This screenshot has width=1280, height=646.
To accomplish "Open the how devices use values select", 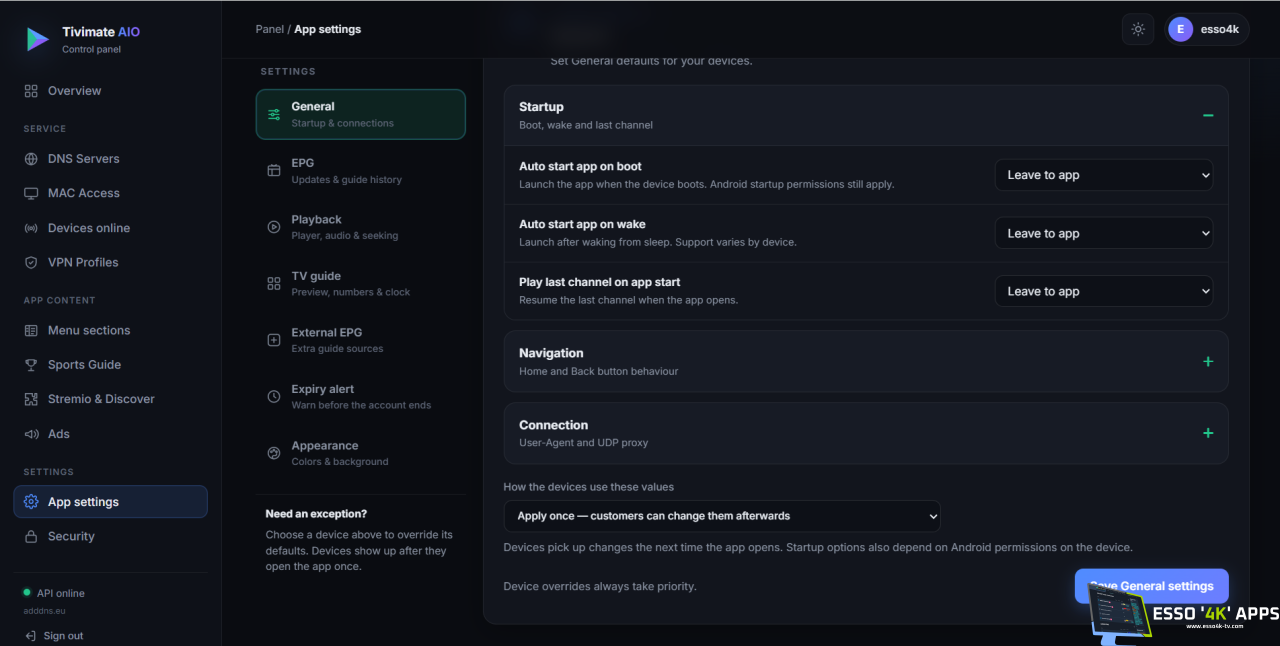I will (x=722, y=516).
